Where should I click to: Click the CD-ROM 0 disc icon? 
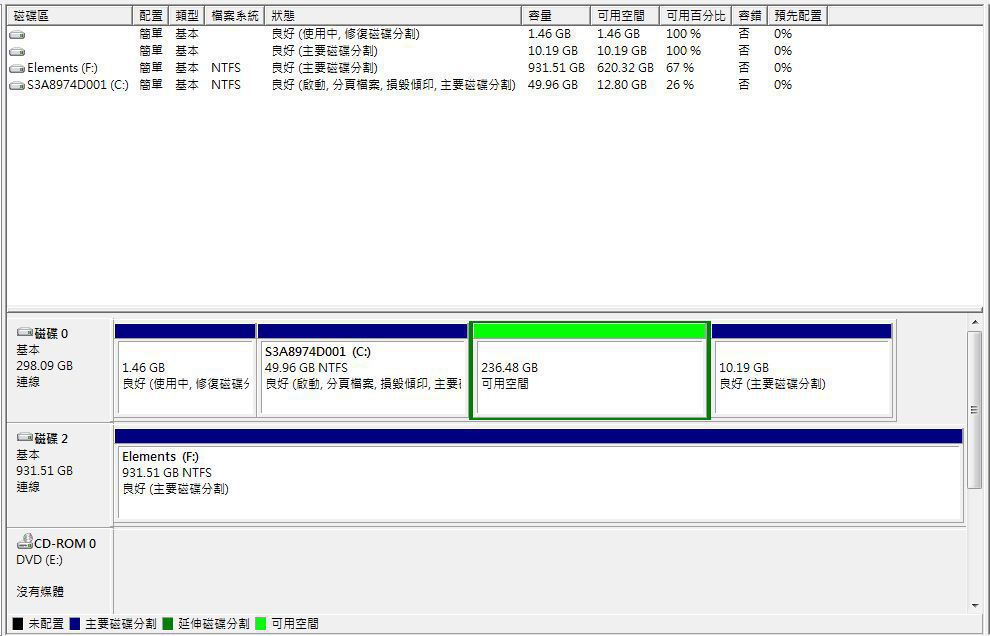[25, 541]
